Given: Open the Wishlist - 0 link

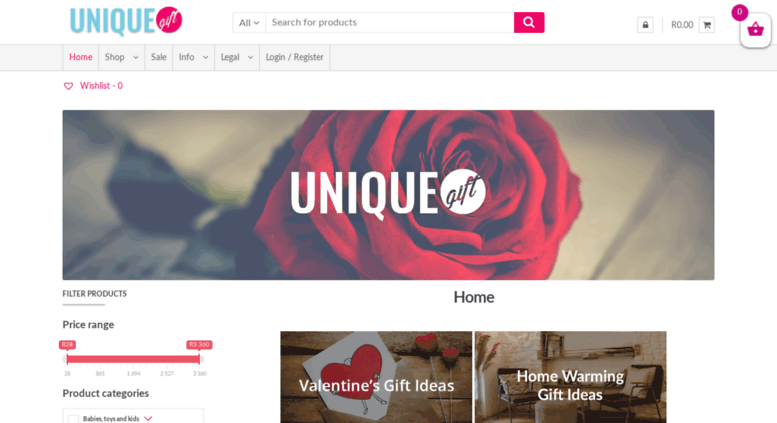Looking at the screenshot, I should pos(101,86).
